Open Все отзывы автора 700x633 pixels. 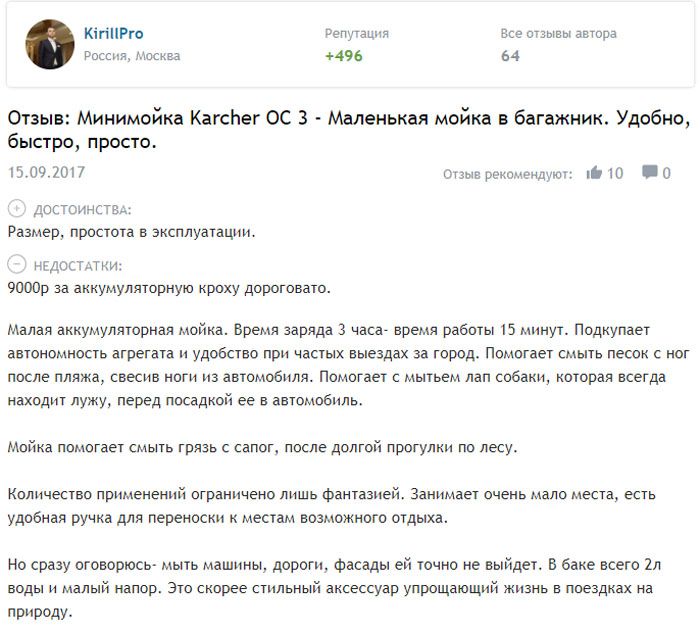click(558, 34)
